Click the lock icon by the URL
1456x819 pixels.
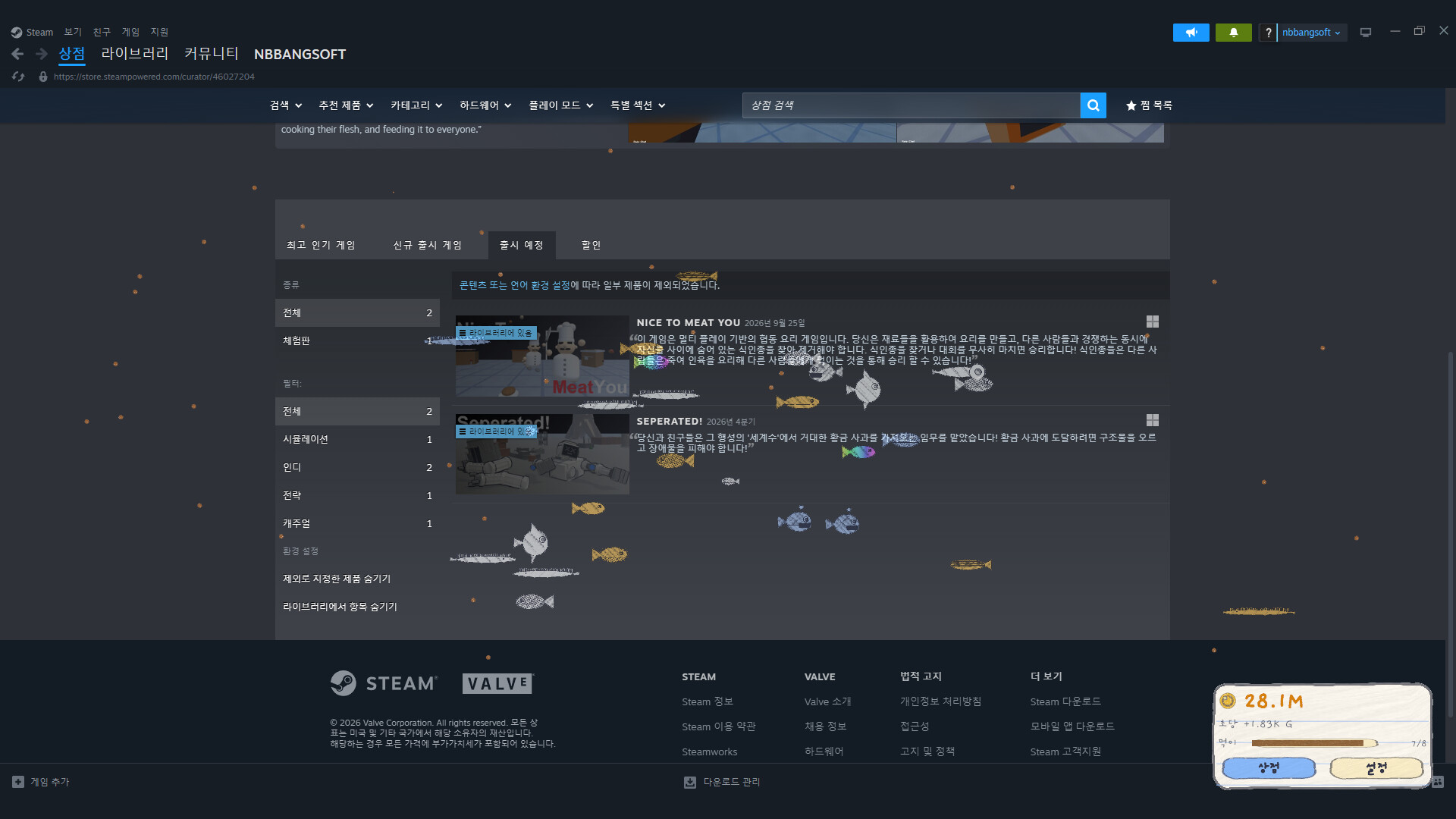[x=43, y=77]
